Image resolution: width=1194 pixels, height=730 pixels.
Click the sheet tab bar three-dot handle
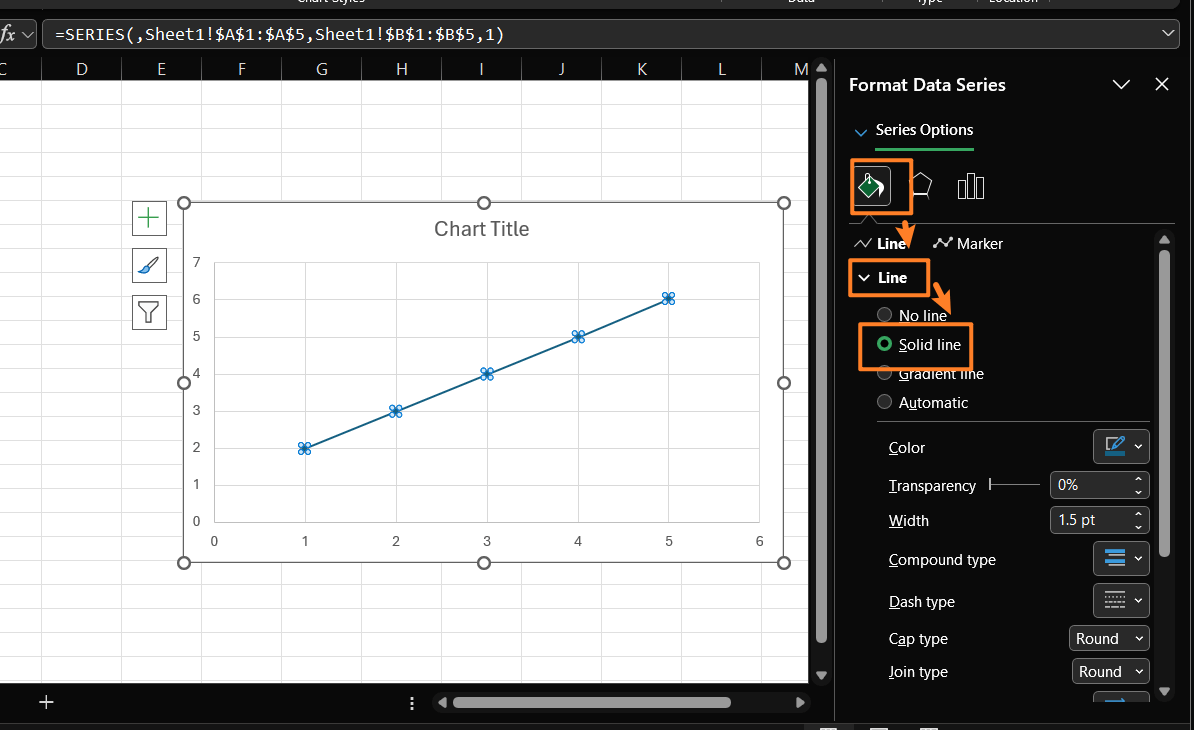(412, 703)
